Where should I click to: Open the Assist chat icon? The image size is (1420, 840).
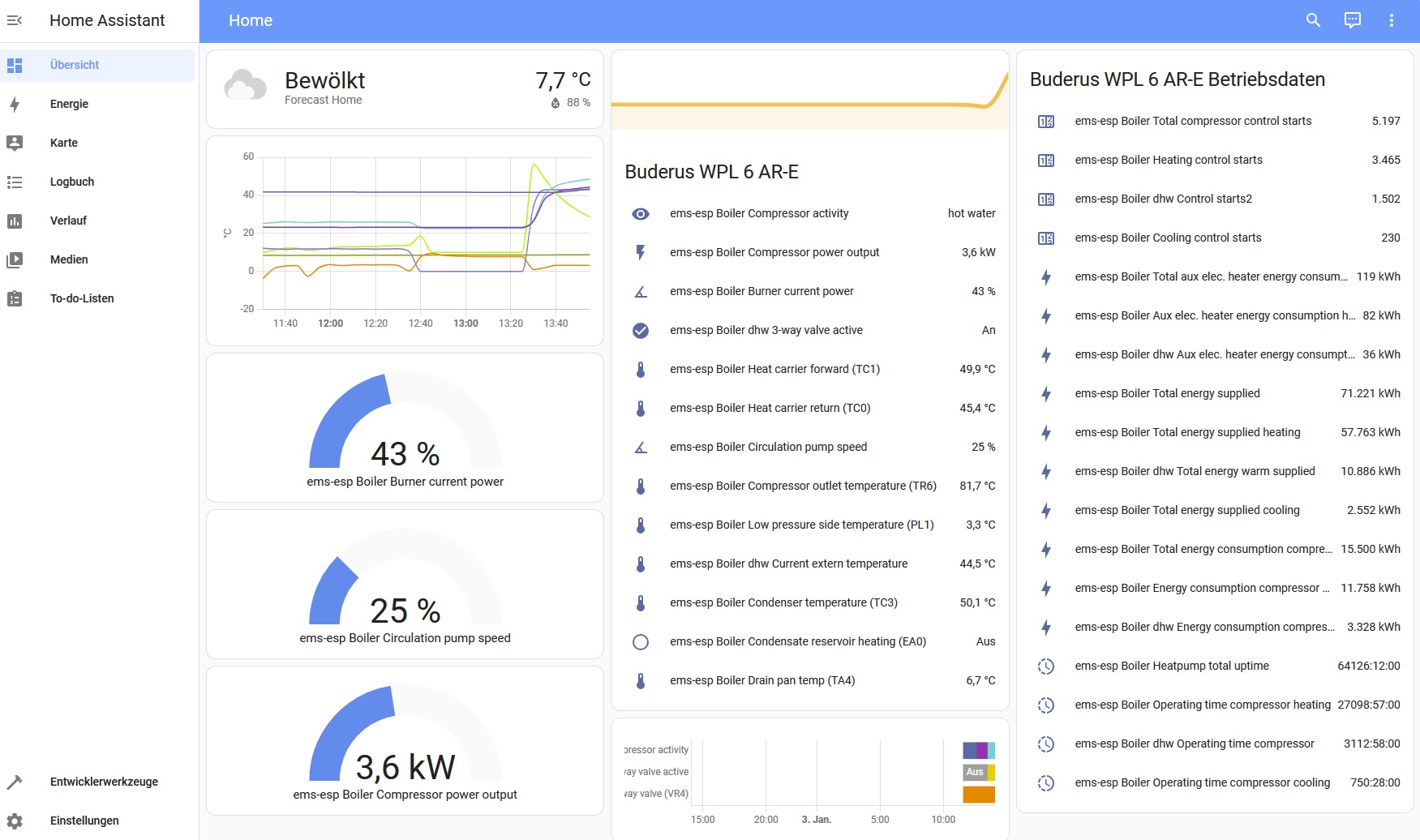pyautogui.click(x=1353, y=20)
